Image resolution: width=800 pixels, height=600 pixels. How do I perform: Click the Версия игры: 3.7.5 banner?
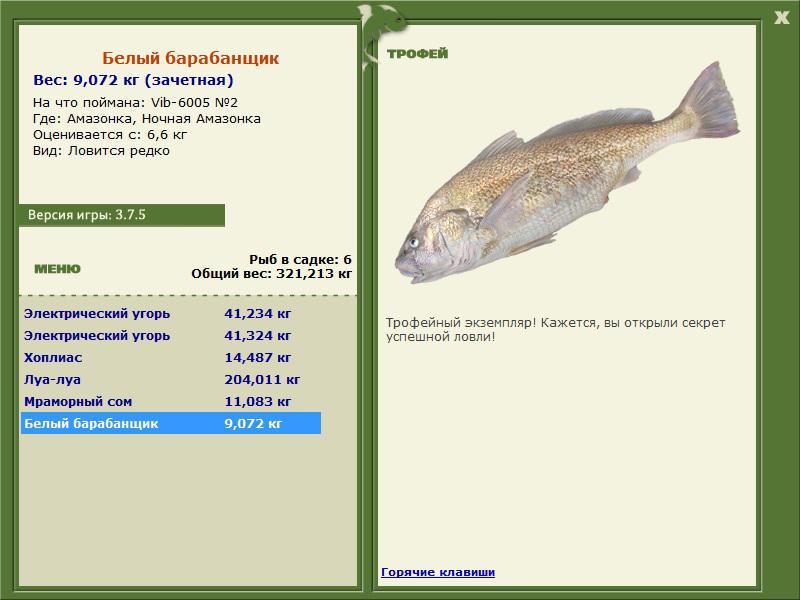click(x=121, y=215)
